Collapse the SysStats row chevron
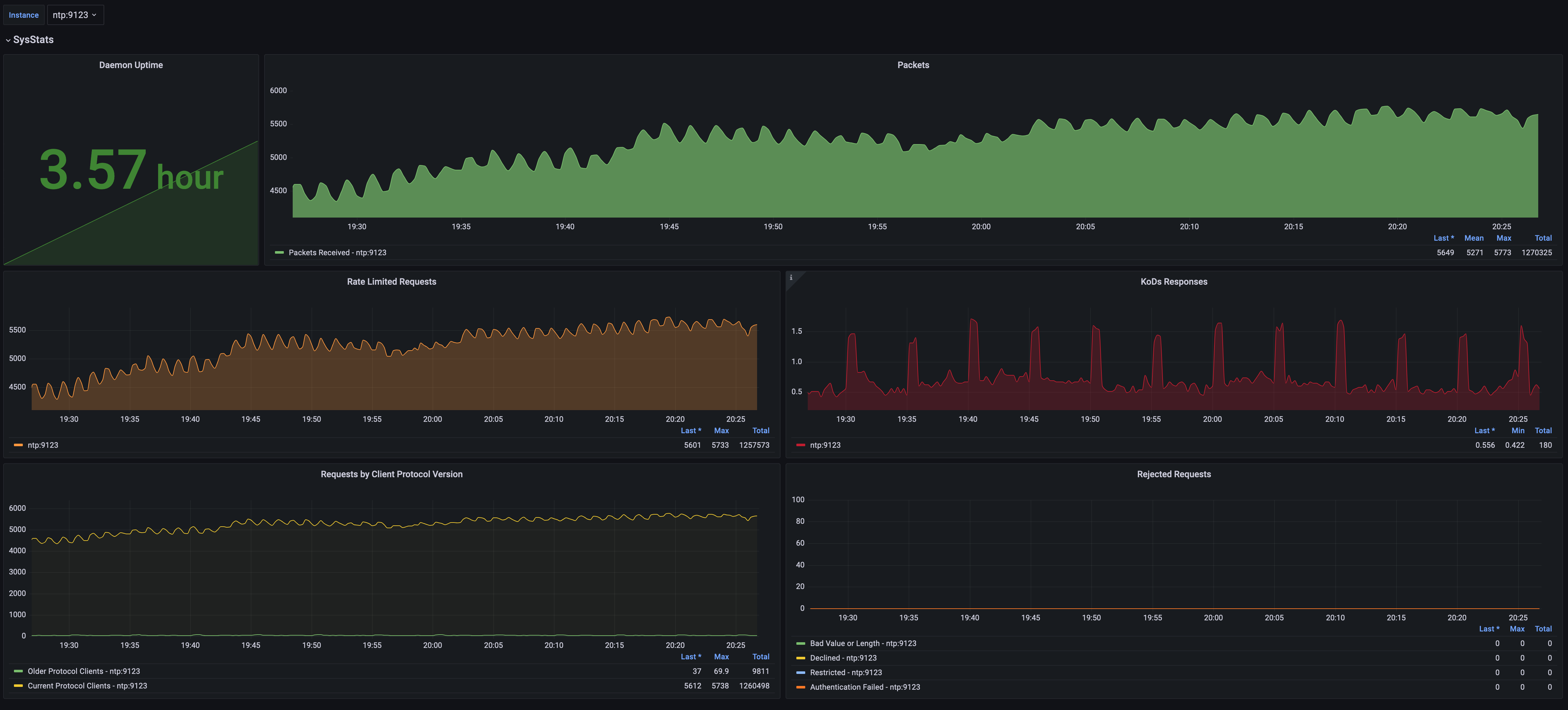 coord(8,40)
